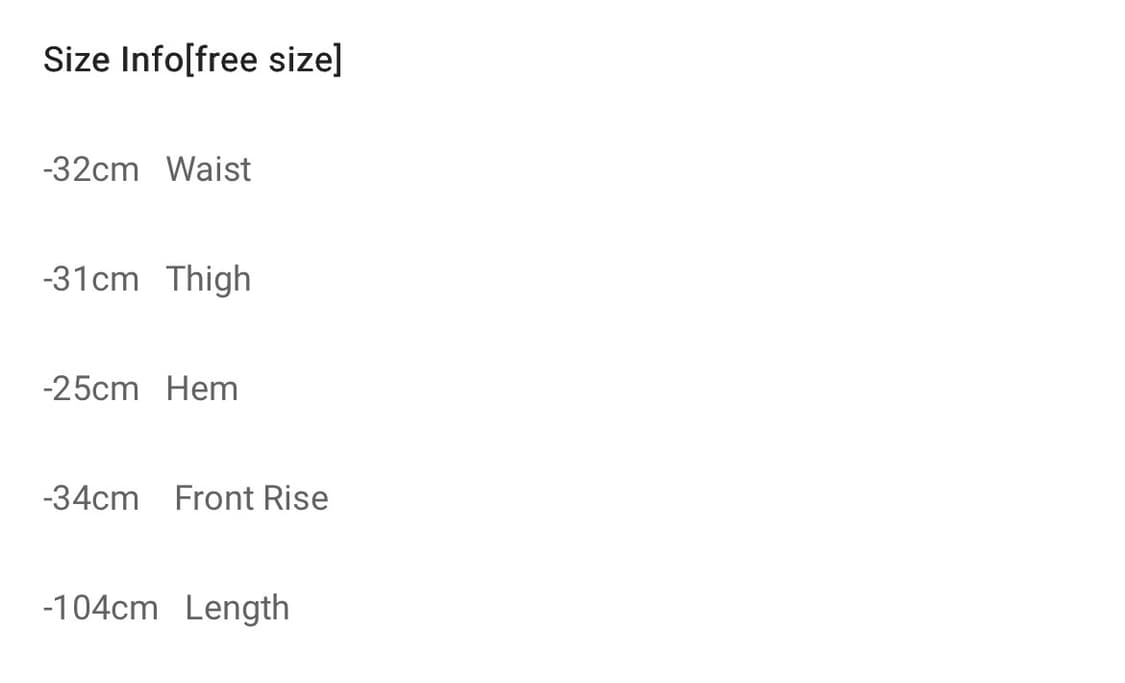Click the number 25 for Hem
The height and width of the screenshot is (683, 1125).
coord(69,390)
